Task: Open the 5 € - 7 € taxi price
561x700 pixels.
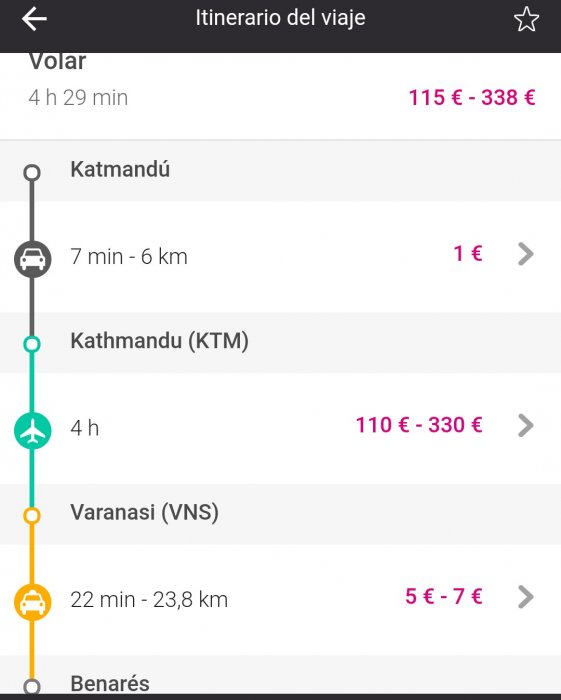Action: pos(444,596)
